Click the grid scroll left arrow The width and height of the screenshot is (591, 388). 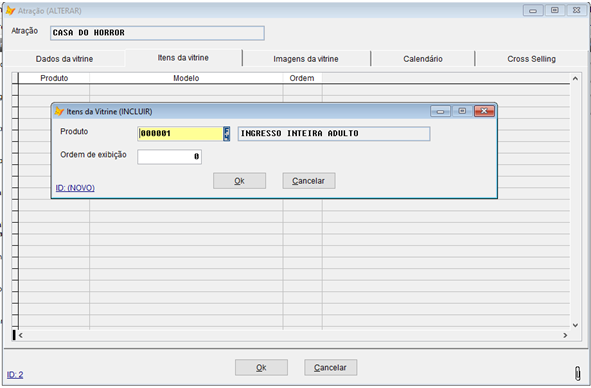tap(21, 335)
